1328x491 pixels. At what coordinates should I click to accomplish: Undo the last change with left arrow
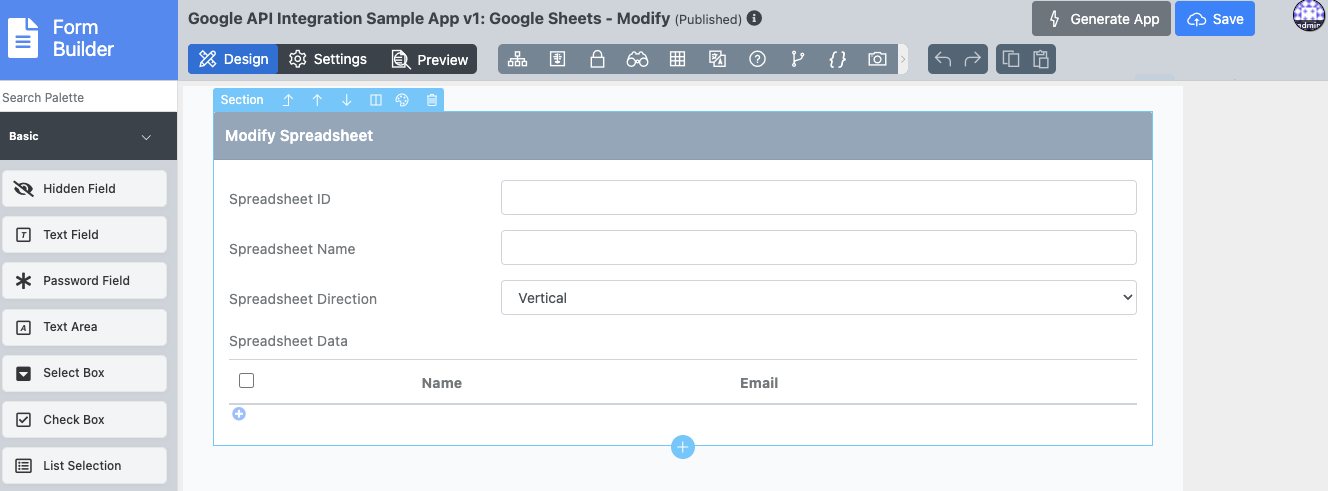pyautogui.click(x=943, y=59)
